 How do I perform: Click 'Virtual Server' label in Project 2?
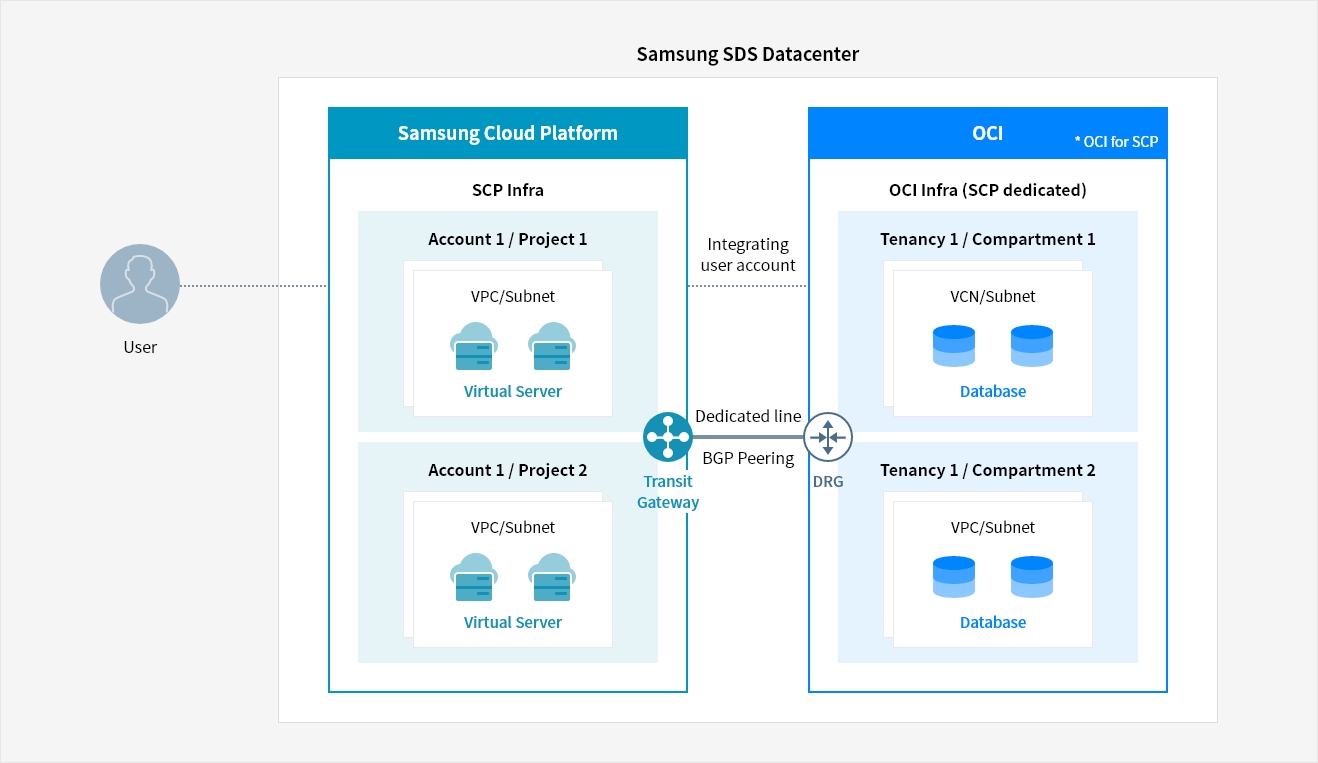(x=513, y=622)
